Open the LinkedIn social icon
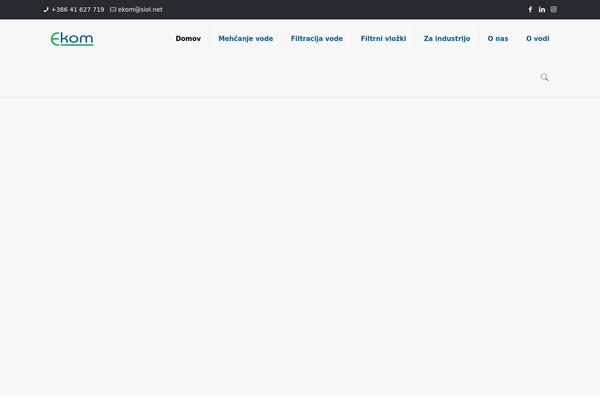Screen dimensions: 600x400 coord(542,10)
